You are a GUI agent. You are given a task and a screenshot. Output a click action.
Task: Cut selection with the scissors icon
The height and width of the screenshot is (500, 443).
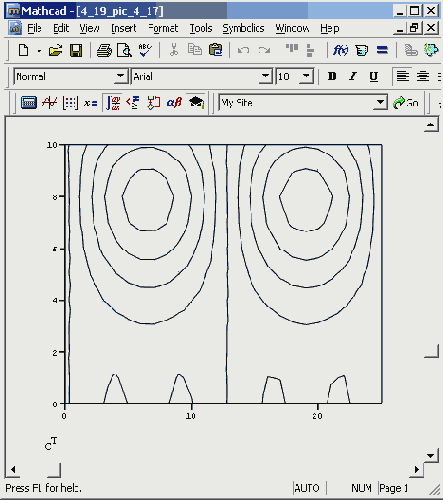click(174, 50)
